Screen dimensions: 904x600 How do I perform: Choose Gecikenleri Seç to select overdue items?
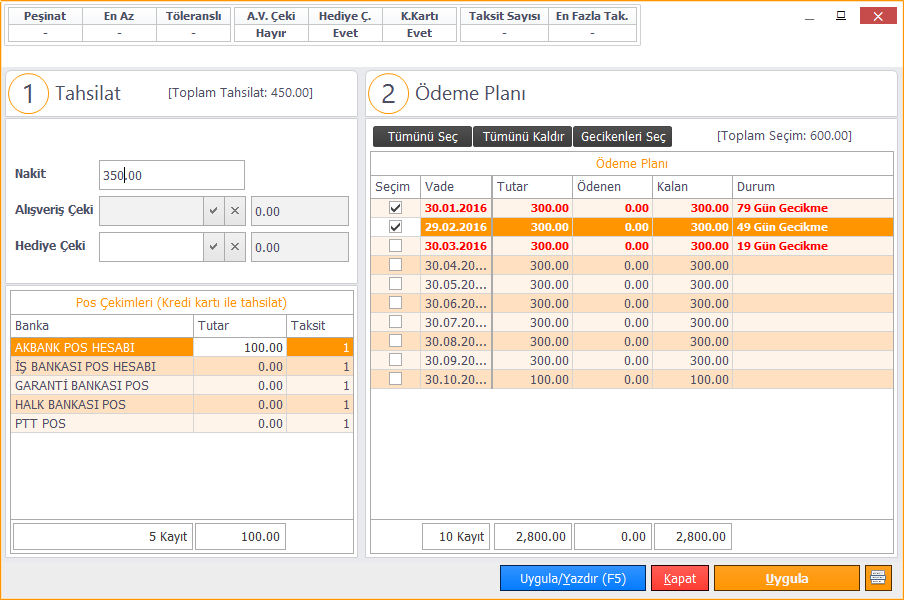pos(622,137)
